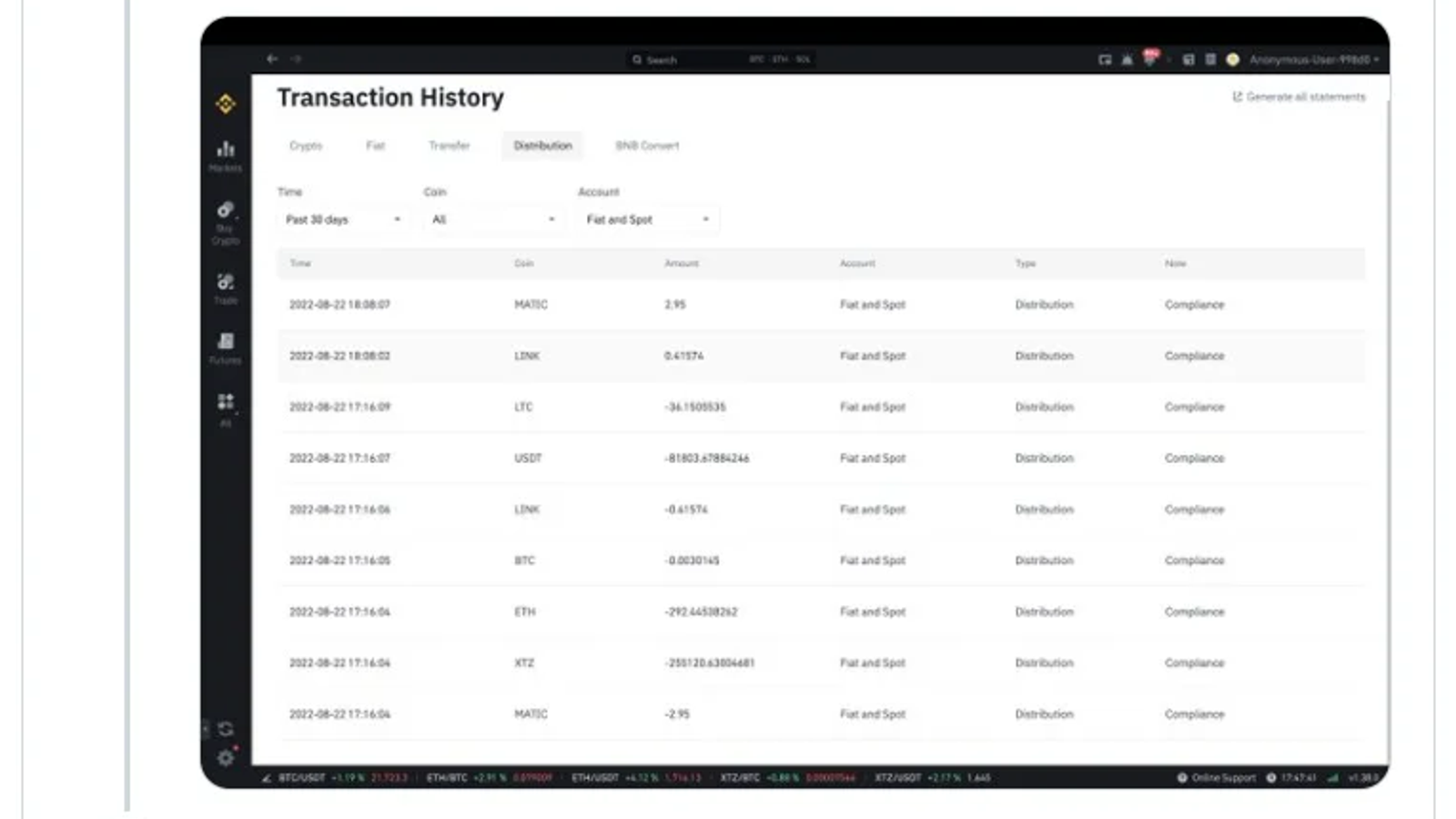Viewport: 1456px width, 819px height.
Task: Switch to the Transfer tab
Action: pyautogui.click(x=450, y=146)
